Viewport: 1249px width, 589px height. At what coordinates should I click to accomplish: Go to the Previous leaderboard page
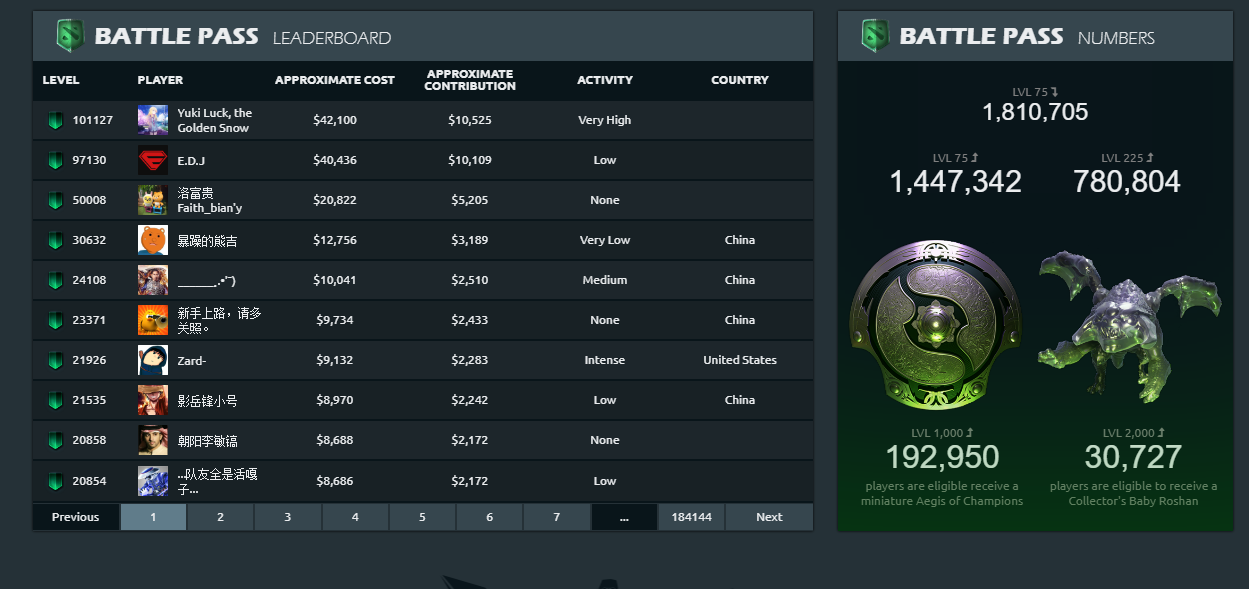76,517
